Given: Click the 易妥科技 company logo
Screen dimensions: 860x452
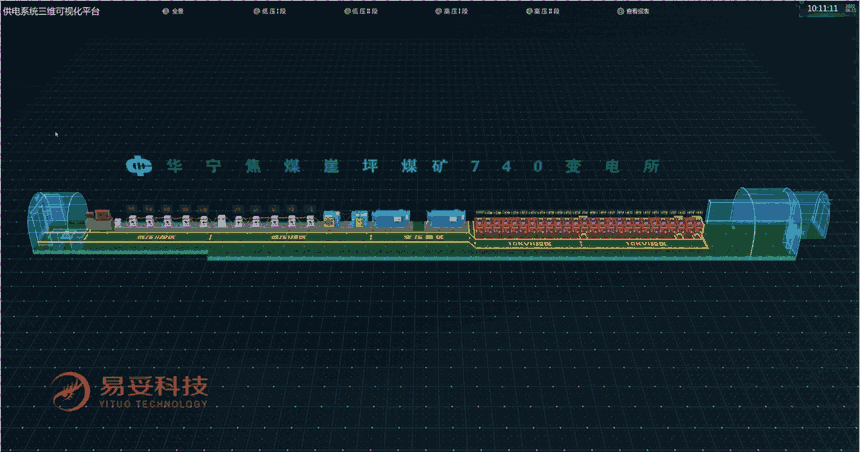Looking at the screenshot, I should click(130, 389).
